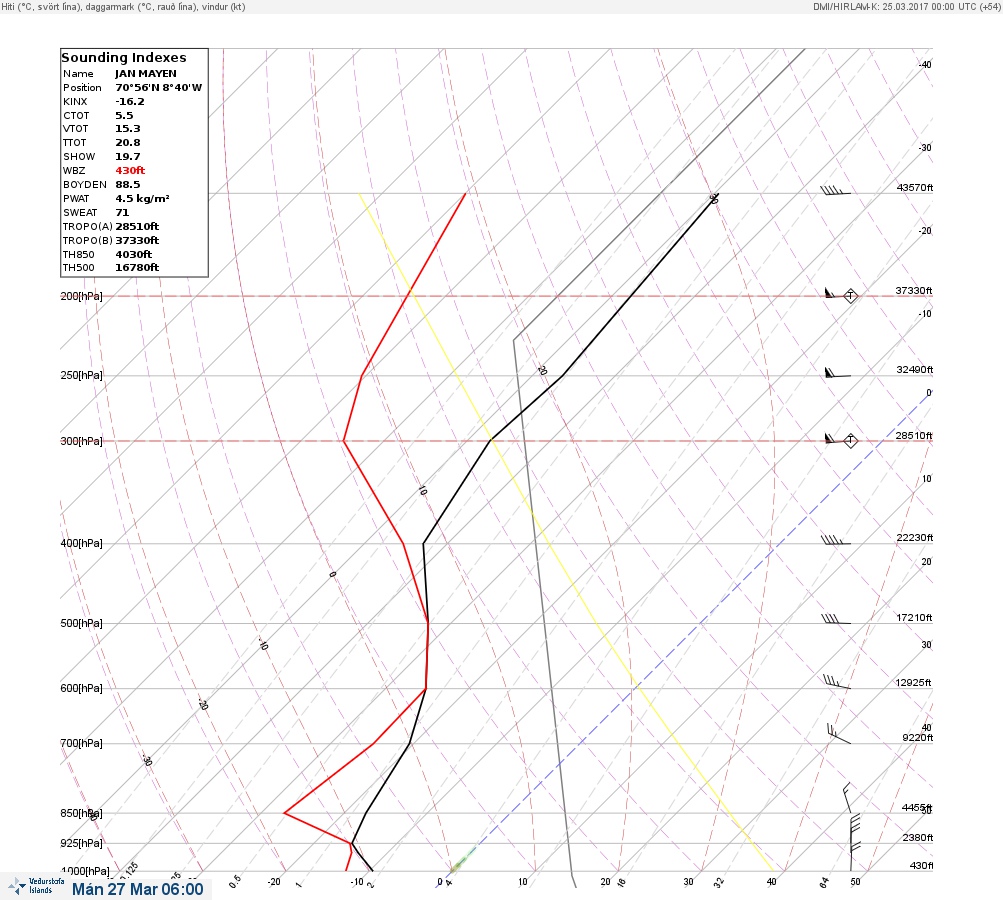
Task: Click the 400[hPa] pressure label
Action: click(x=81, y=543)
